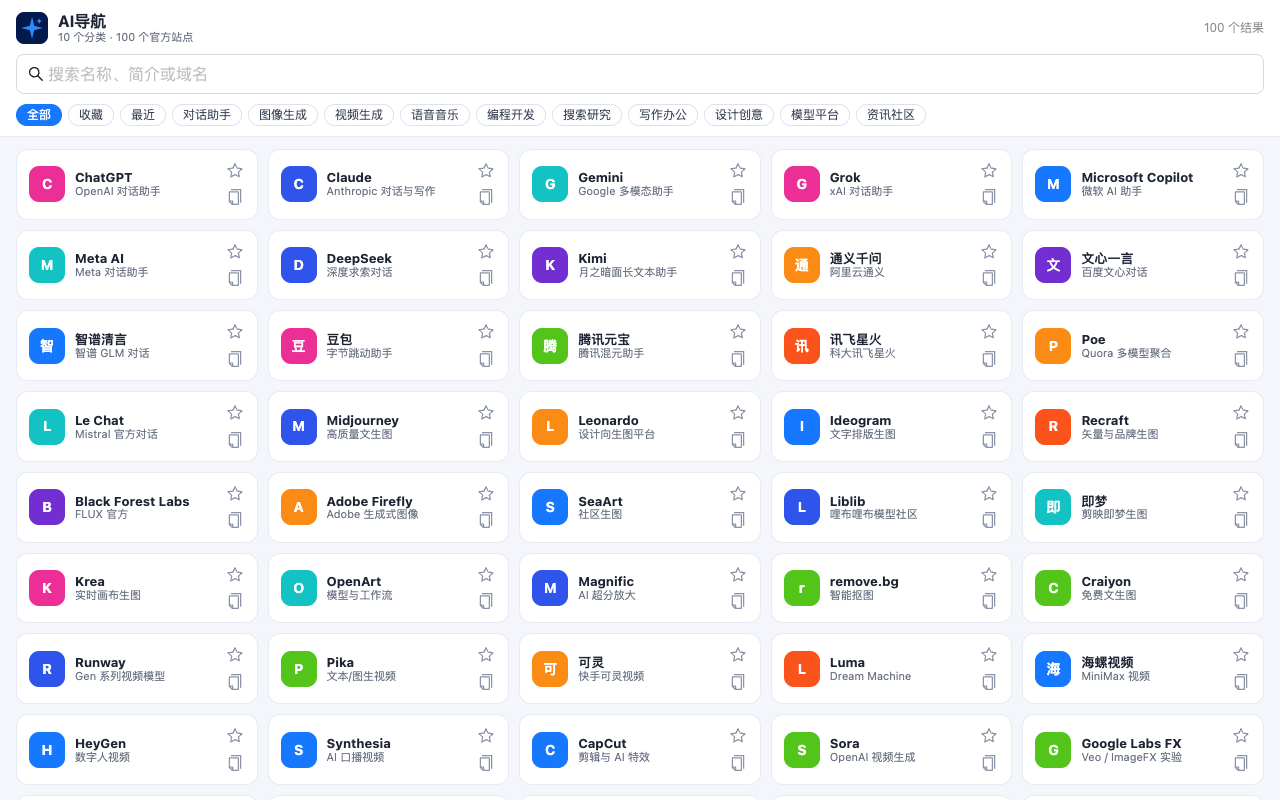
Task: Star the 讯飞星火 card
Action: (x=989, y=332)
